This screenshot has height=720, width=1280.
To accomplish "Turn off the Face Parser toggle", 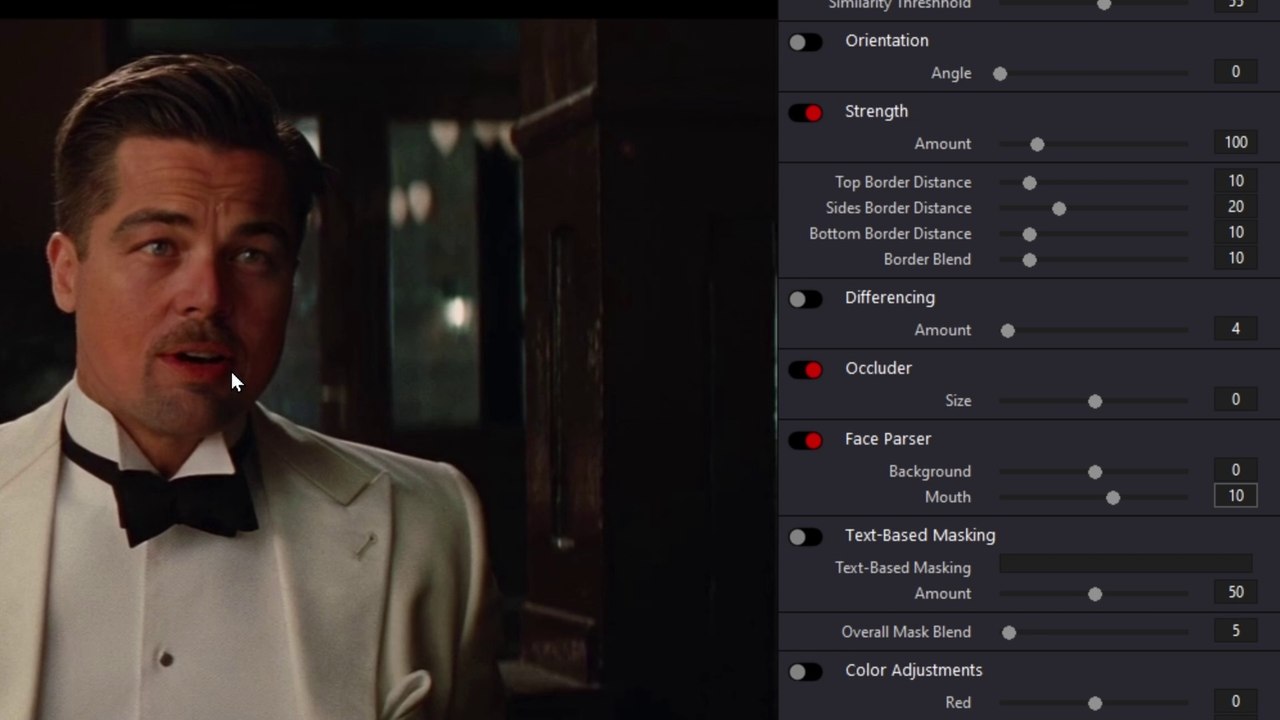I will pyautogui.click(x=805, y=440).
